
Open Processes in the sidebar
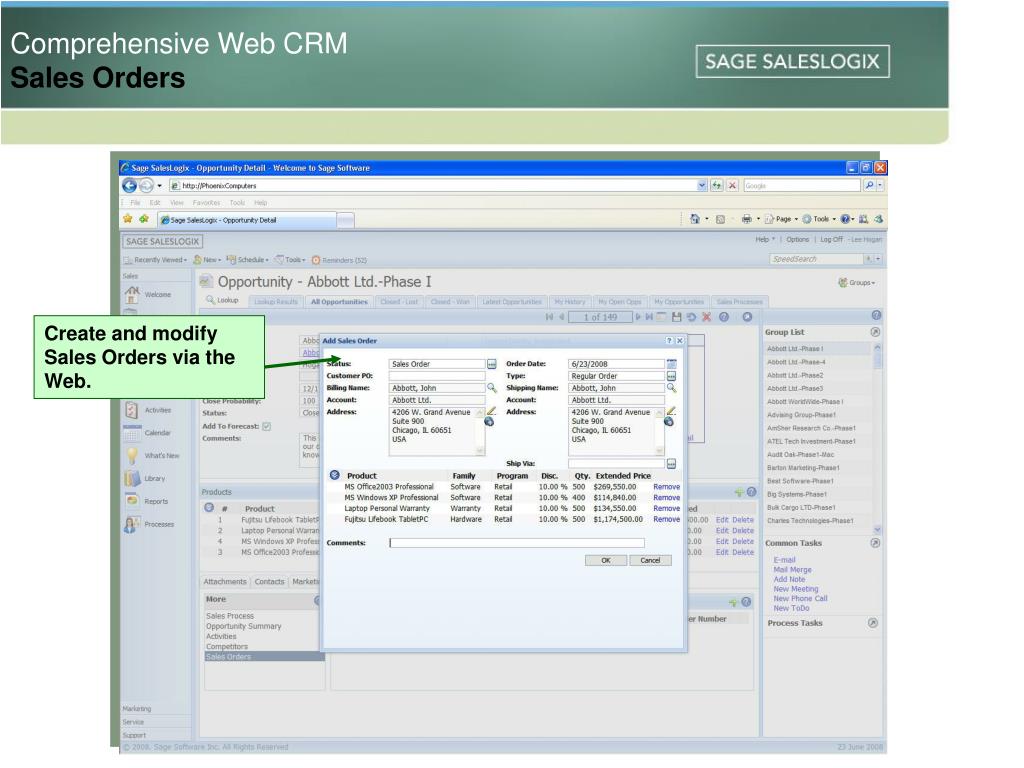pyautogui.click(x=149, y=524)
